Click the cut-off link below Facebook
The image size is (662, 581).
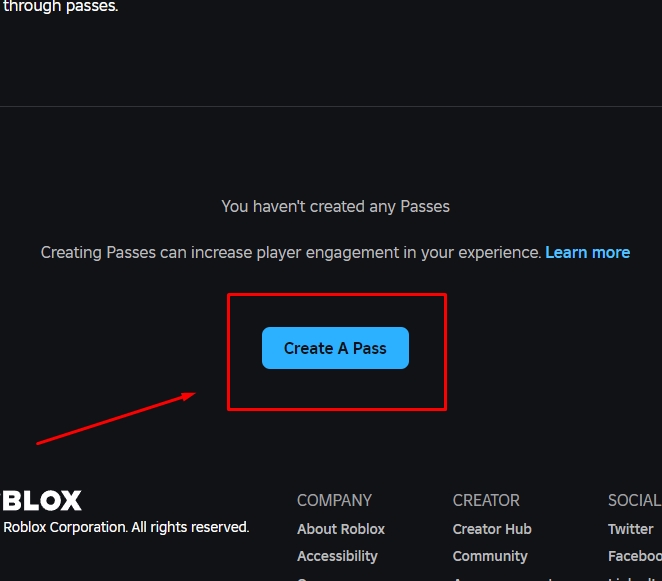(633, 579)
